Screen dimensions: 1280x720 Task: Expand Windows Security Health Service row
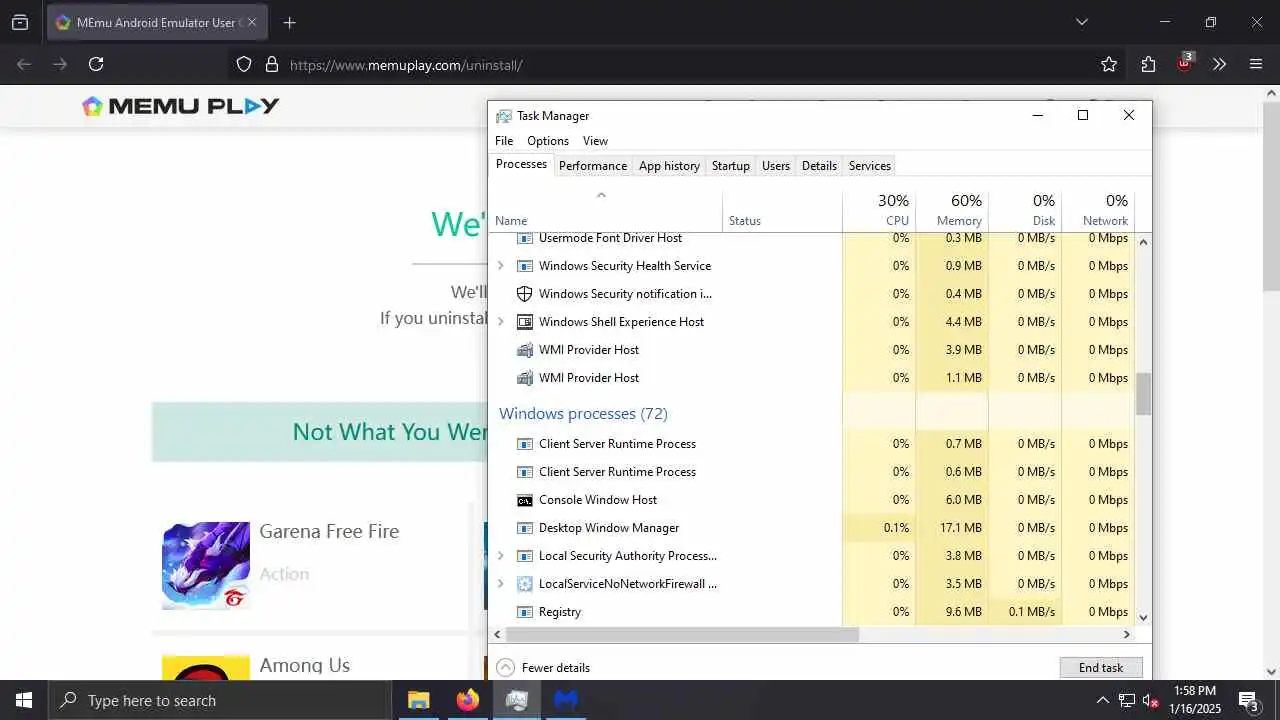501,266
